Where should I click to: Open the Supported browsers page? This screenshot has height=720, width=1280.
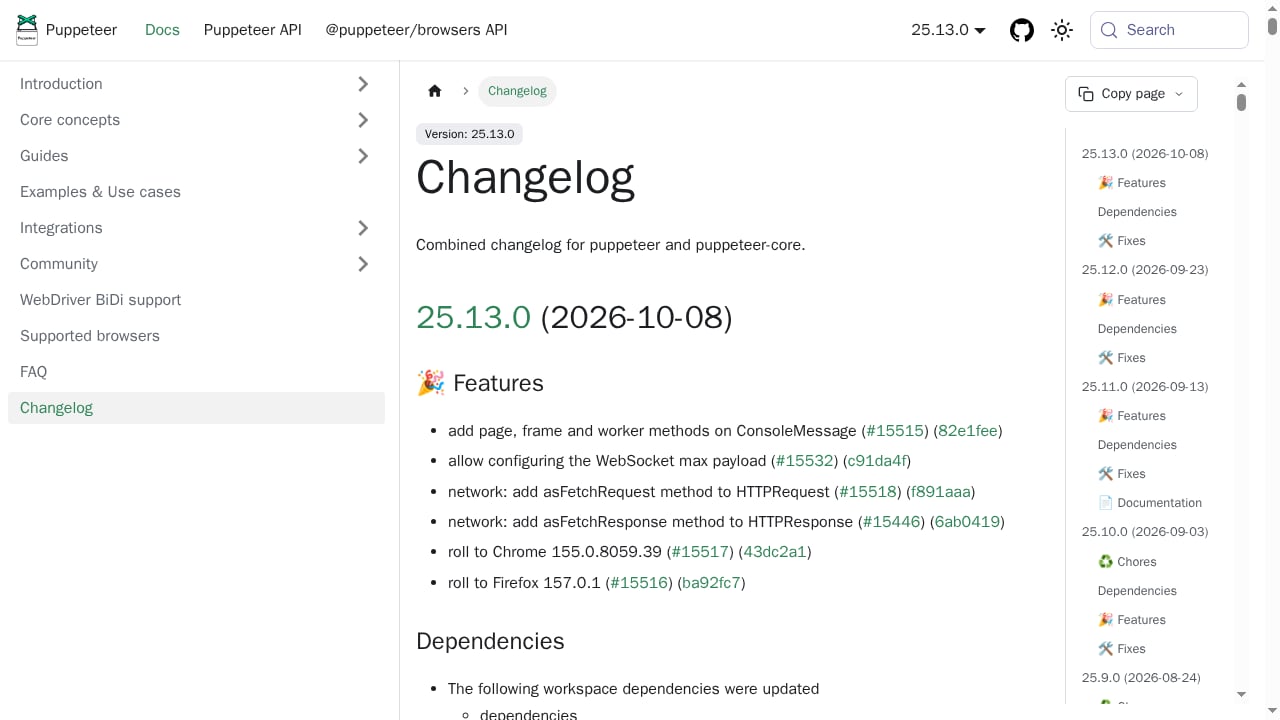coord(196,336)
